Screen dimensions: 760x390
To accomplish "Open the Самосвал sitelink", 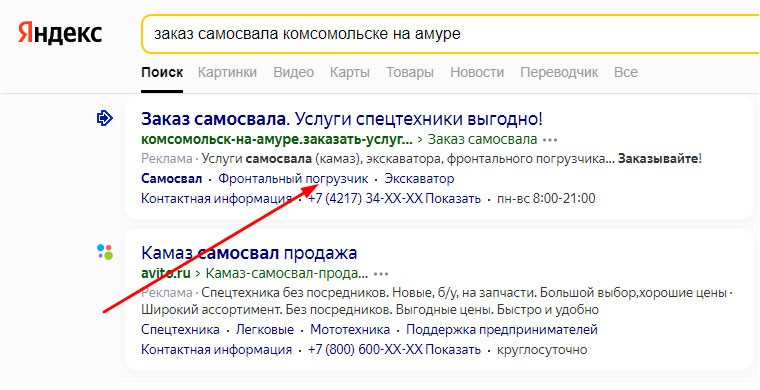I will pos(172,179).
